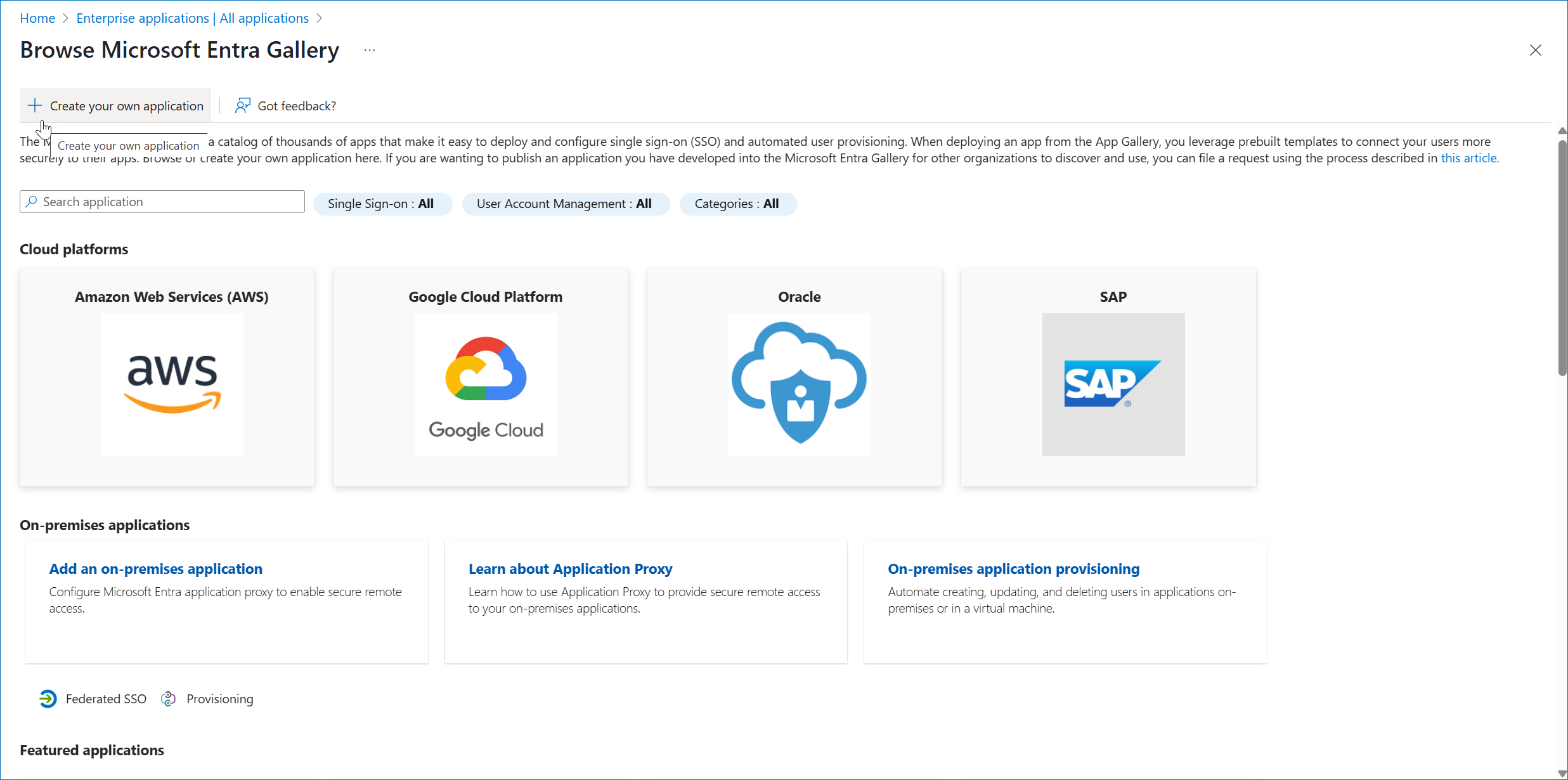The height and width of the screenshot is (780, 1568).
Task: Expand the User Account Management filter
Action: click(x=565, y=204)
